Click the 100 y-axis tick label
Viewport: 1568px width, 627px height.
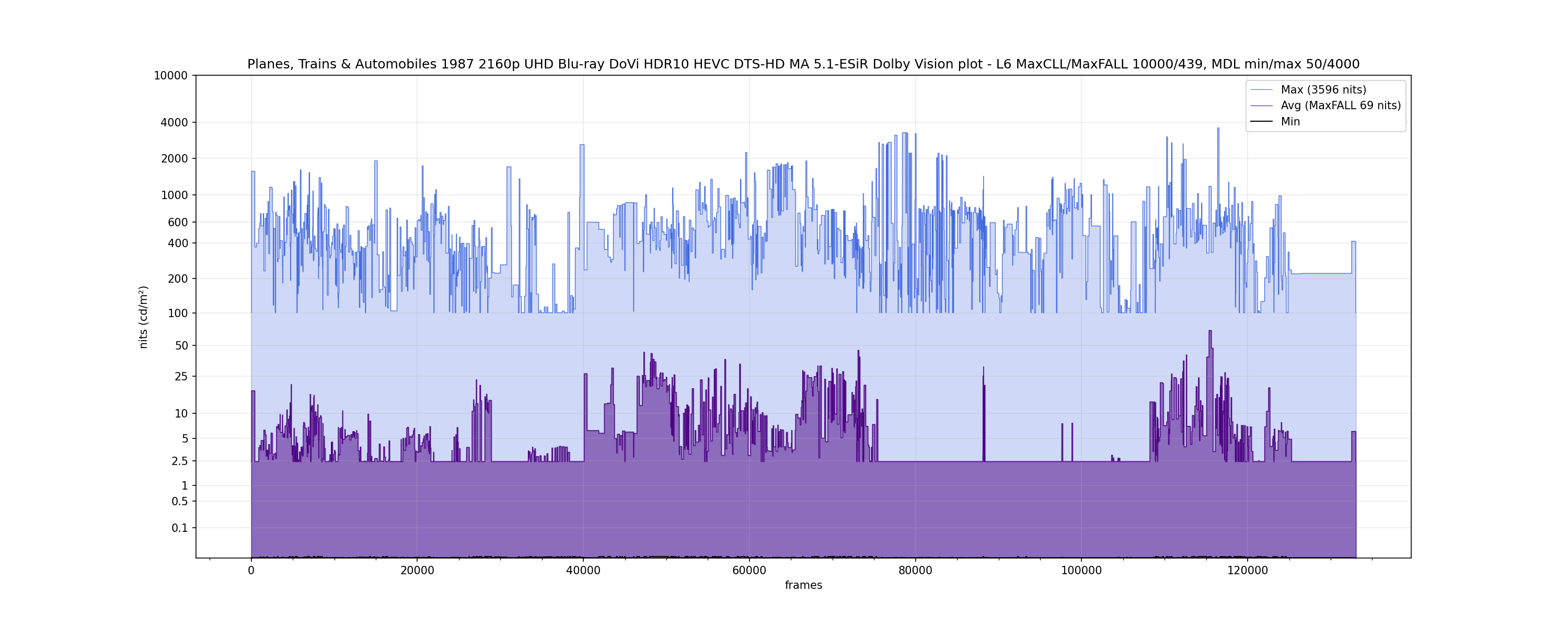178,313
